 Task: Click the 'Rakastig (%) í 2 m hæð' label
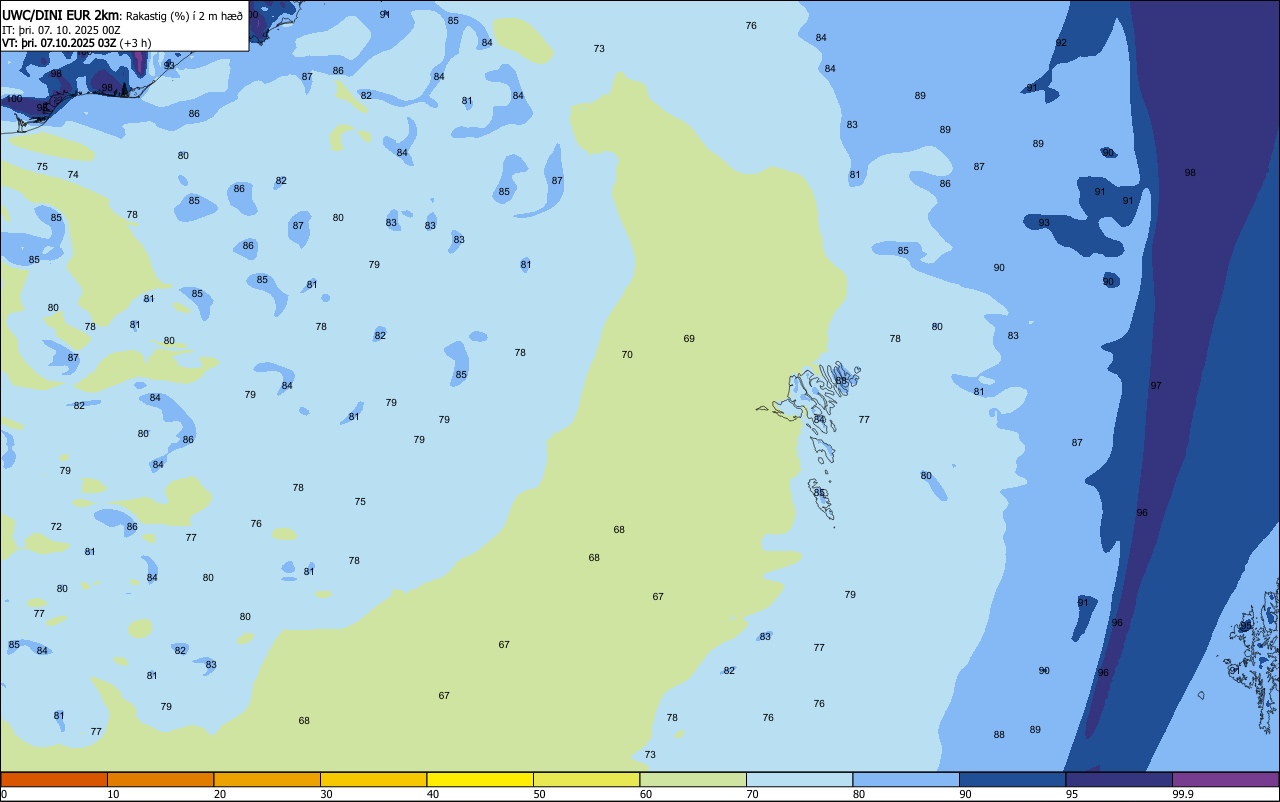pos(184,16)
